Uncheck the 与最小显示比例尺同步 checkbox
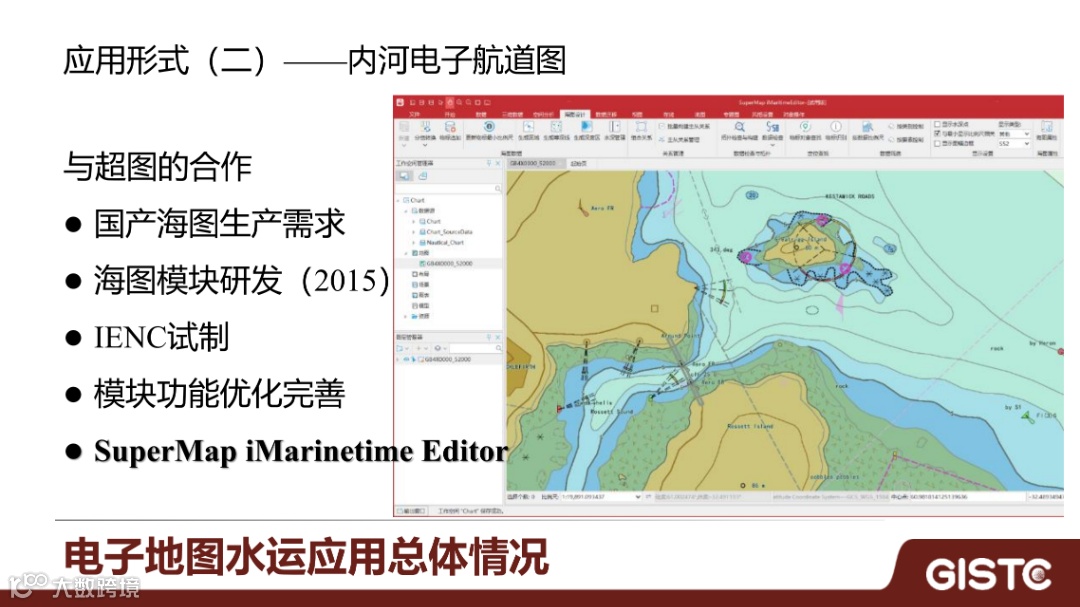Screen dimensions: 1080x607 (937, 134)
